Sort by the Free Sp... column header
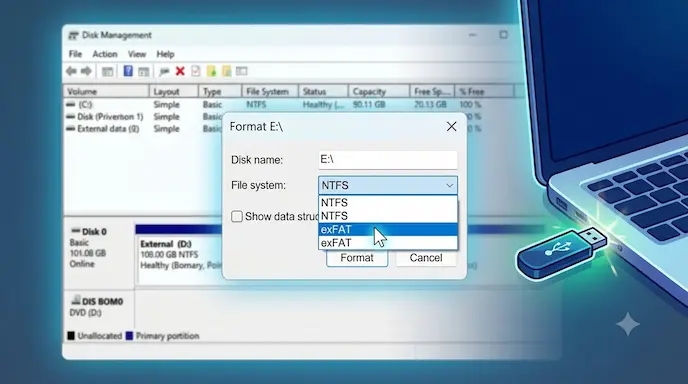Screen dimensions: 688x384 (432, 91)
